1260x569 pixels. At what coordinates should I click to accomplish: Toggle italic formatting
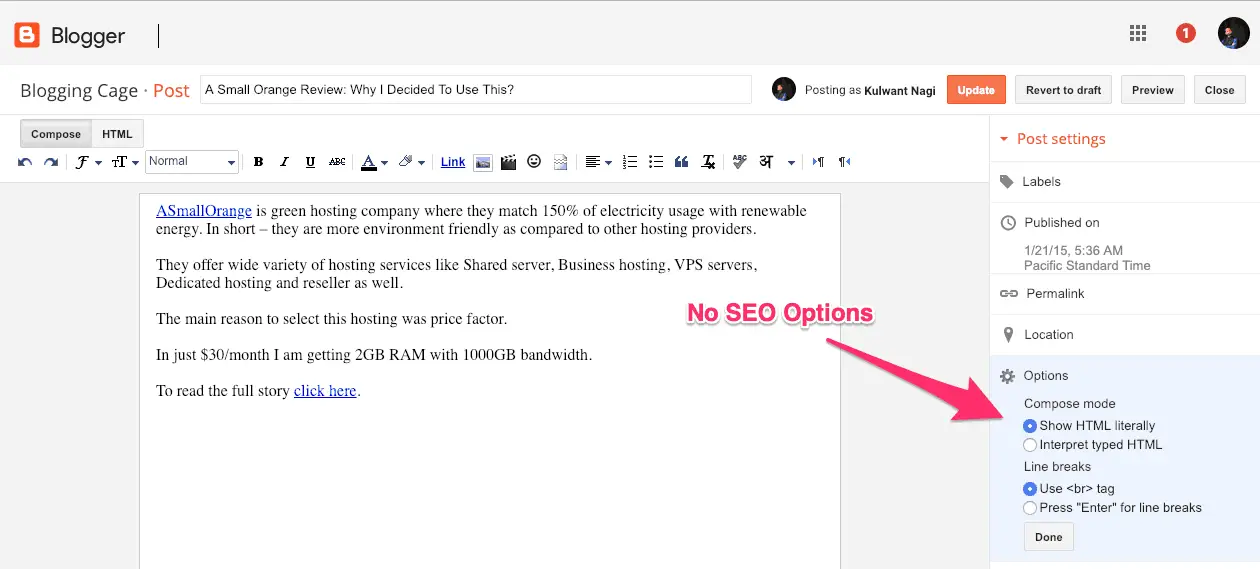click(x=284, y=162)
